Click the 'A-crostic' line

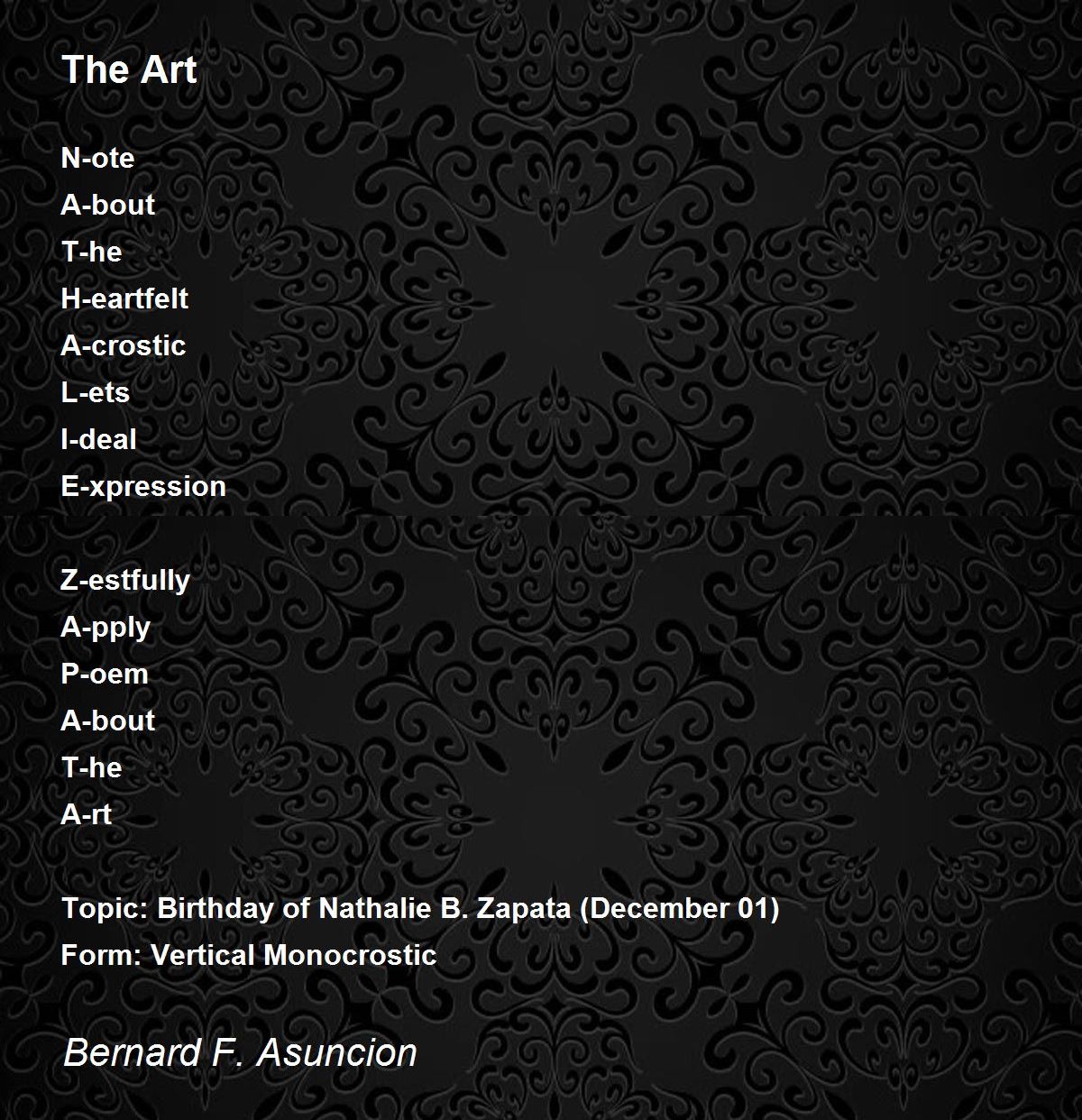[124, 345]
